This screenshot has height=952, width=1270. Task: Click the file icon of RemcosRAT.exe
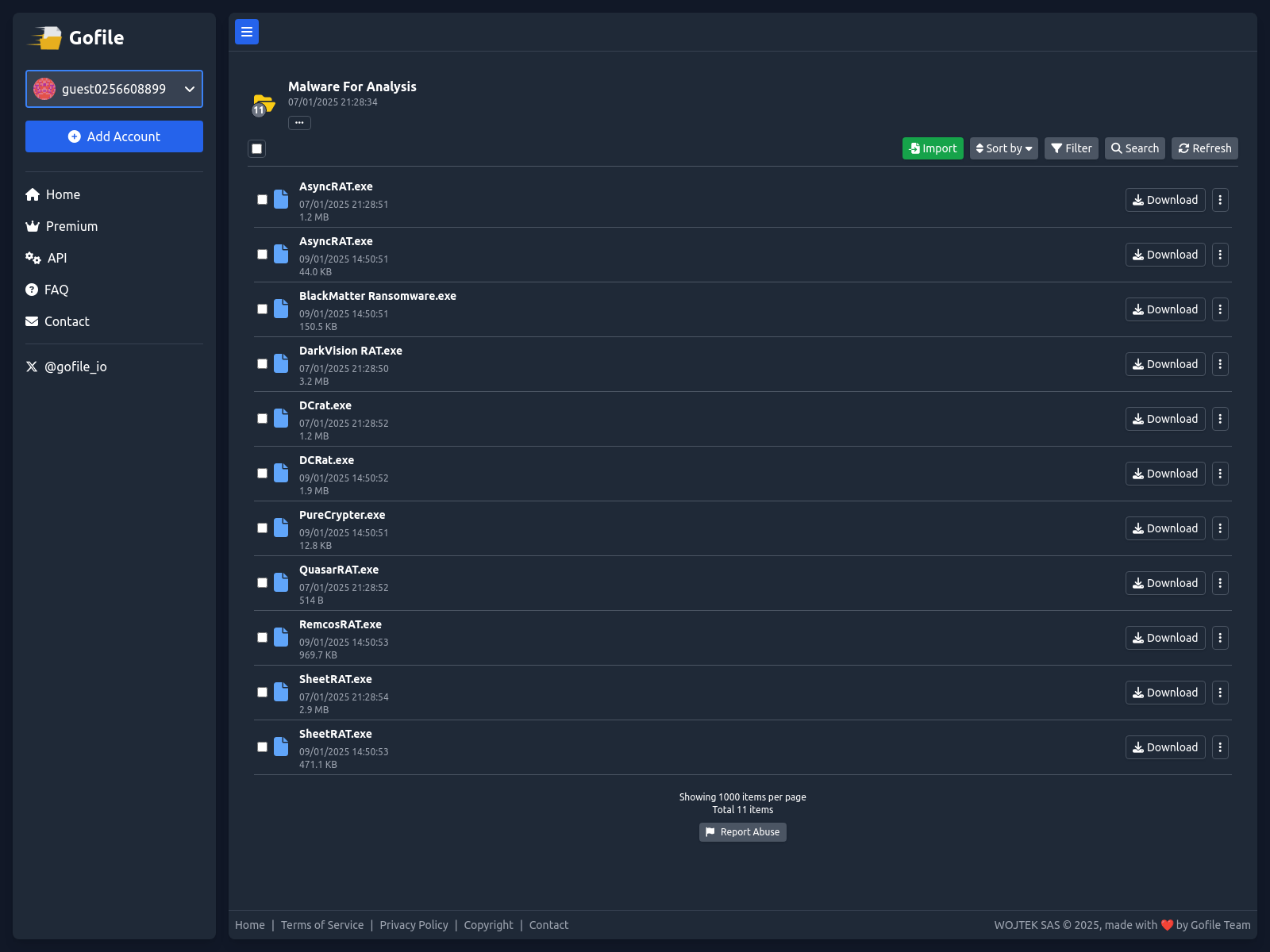pos(281,637)
